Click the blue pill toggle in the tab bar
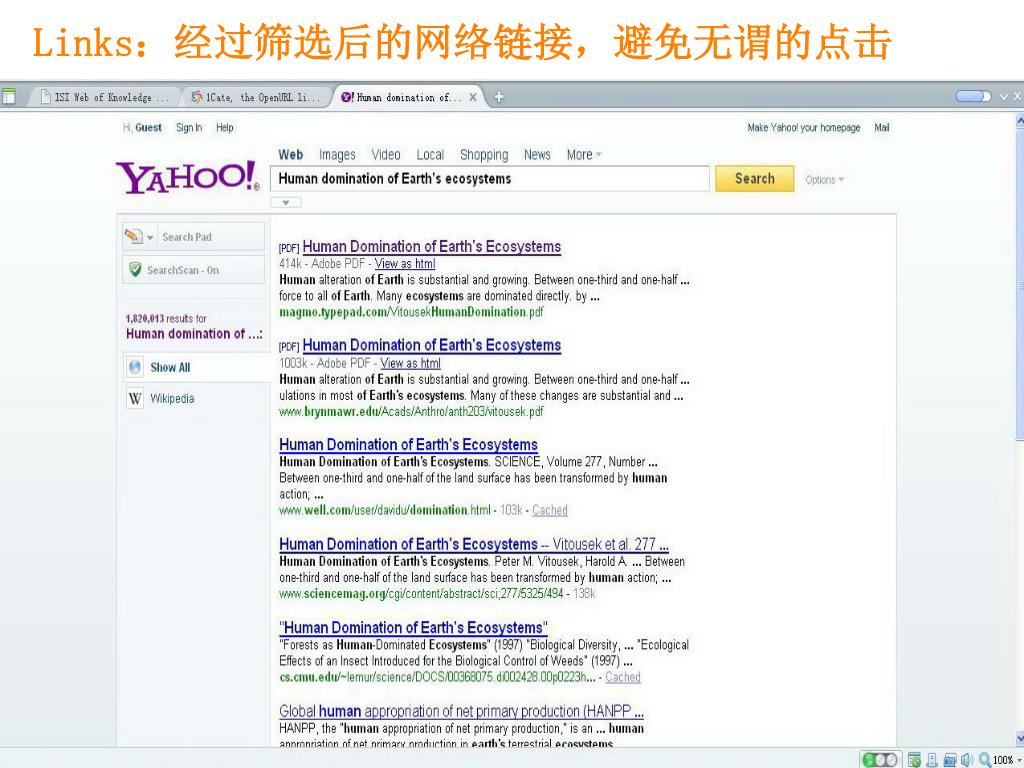Viewport: 1024px width, 768px height. click(973, 97)
